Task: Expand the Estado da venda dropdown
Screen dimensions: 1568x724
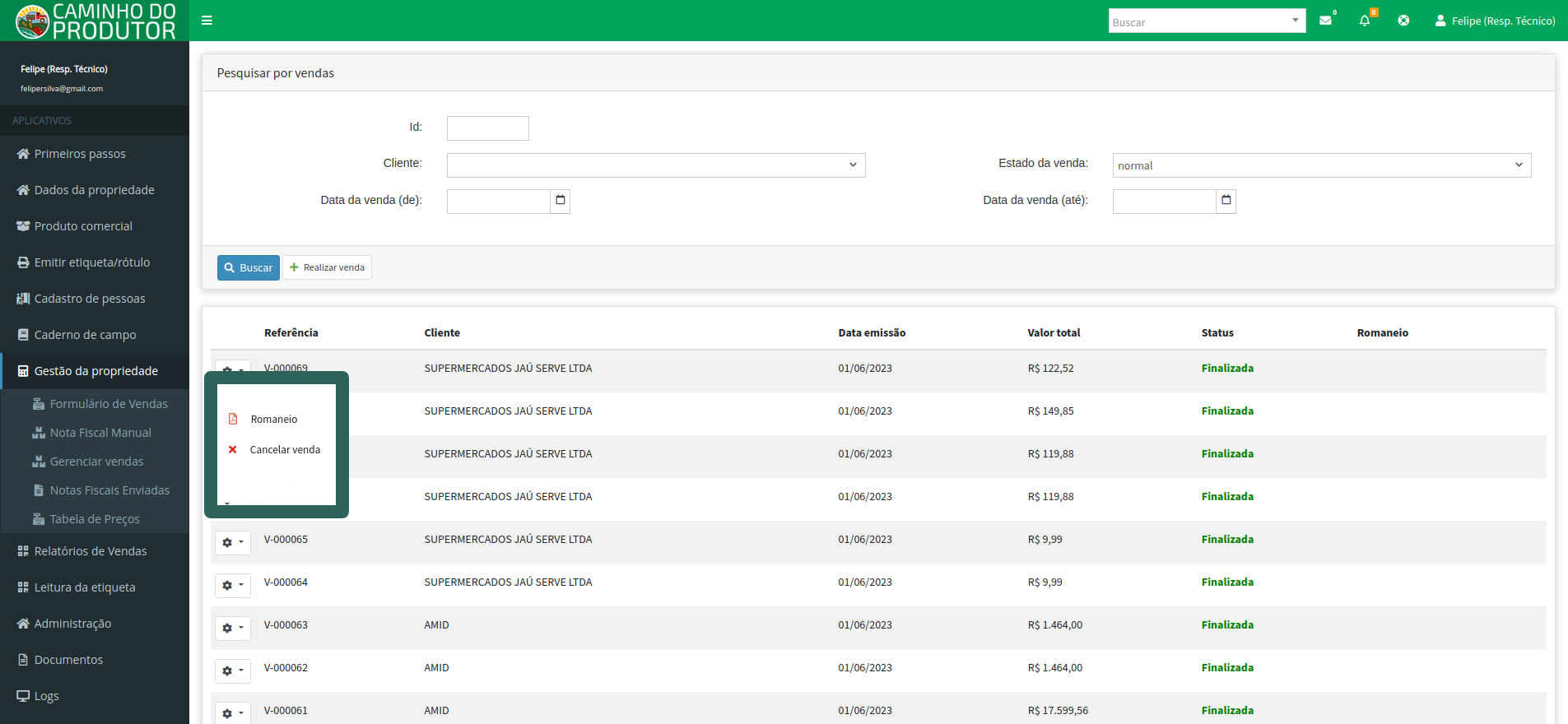Action: coord(1321,165)
